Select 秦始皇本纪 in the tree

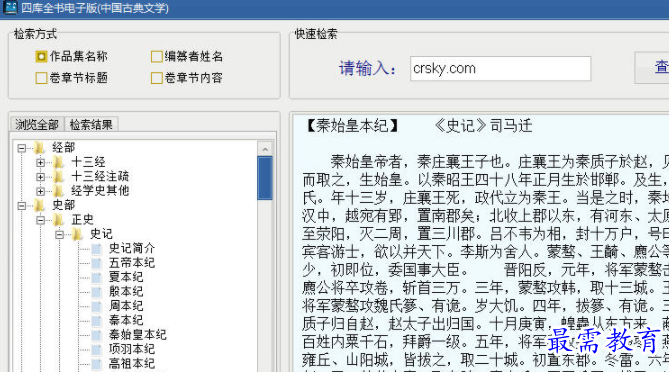[x=137, y=334]
